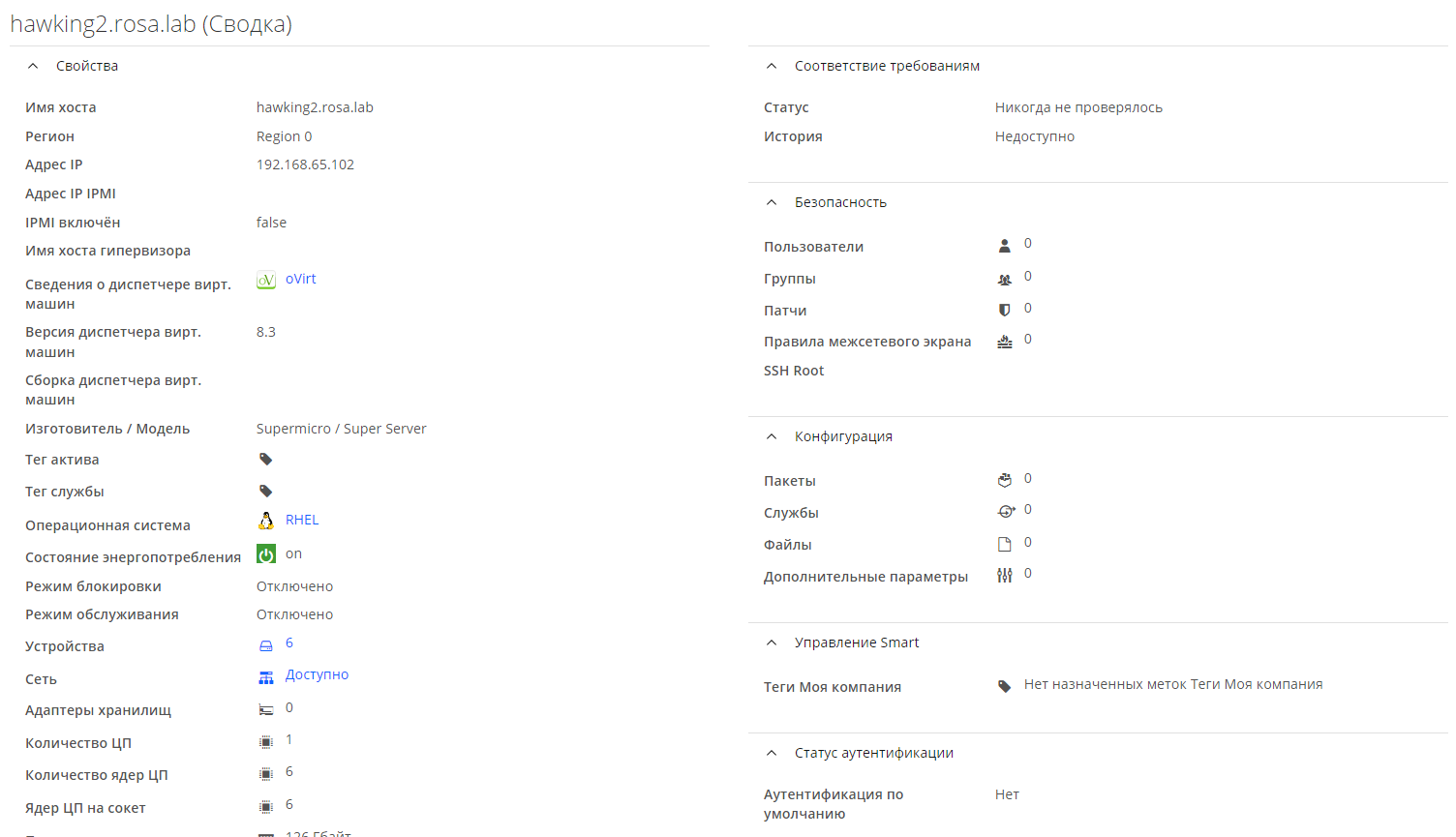Open the Доступно network link
Viewport: 1456px width, 837px height.
pos(317,674)
